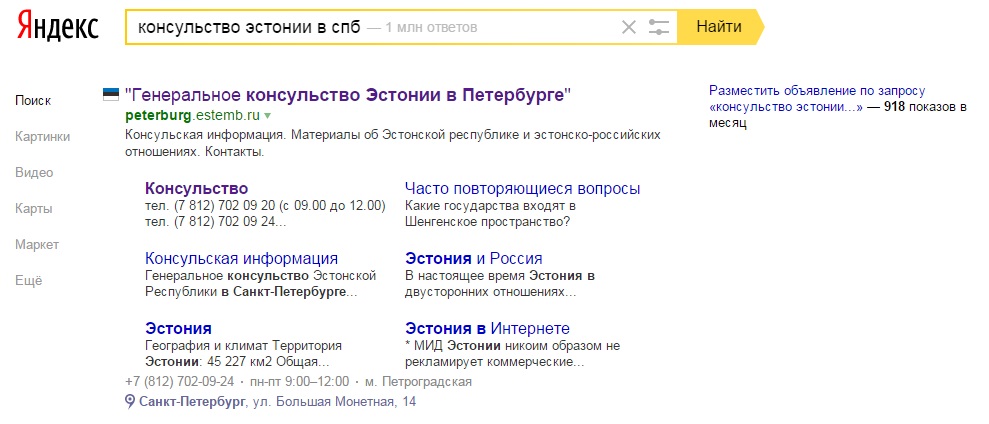Open the Консульство sitelink

[x=197, y=189]
